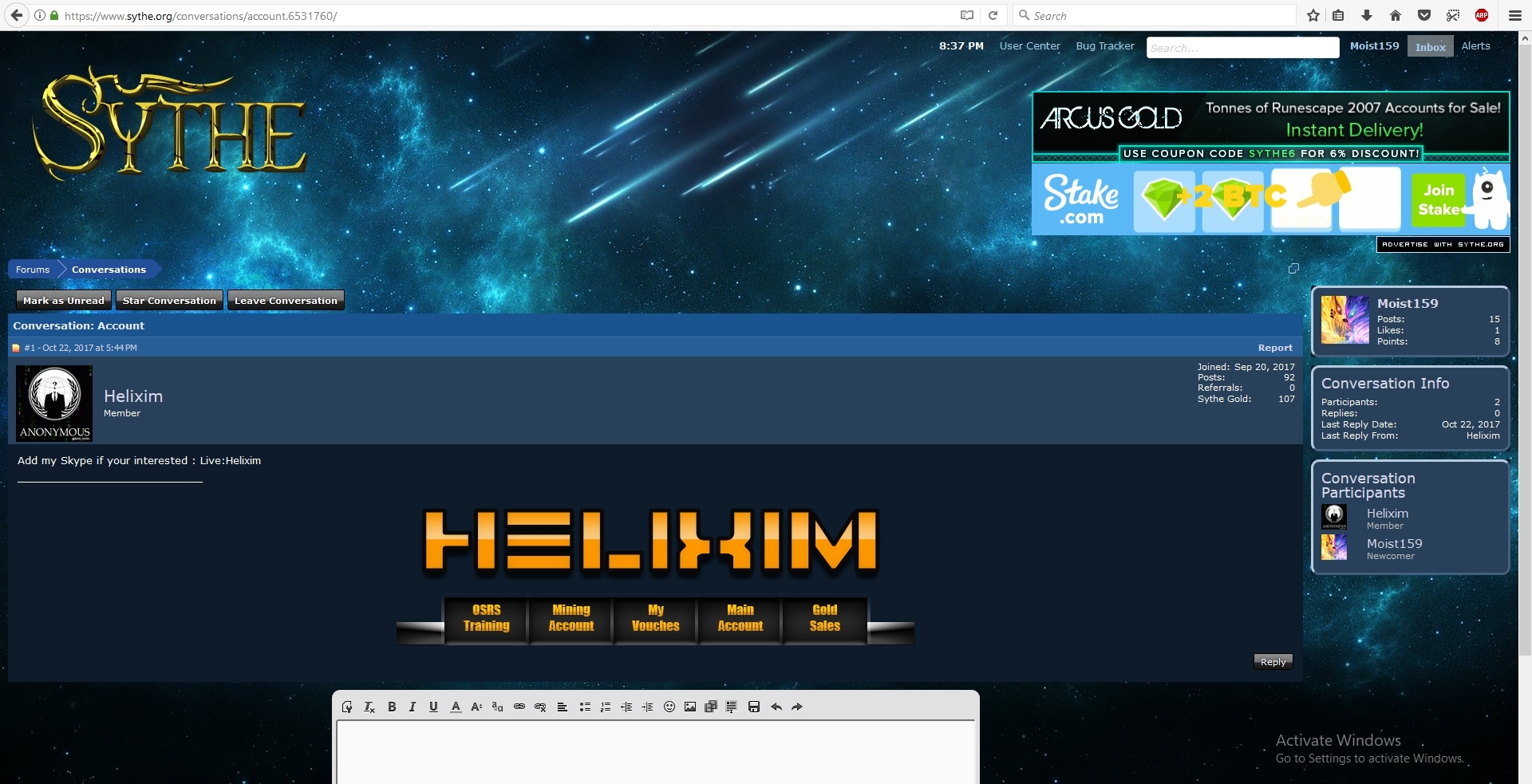This screenshot has width=1532, height=784.
Task: Open the Forums breadcrumb
Action: click(33, 270)
